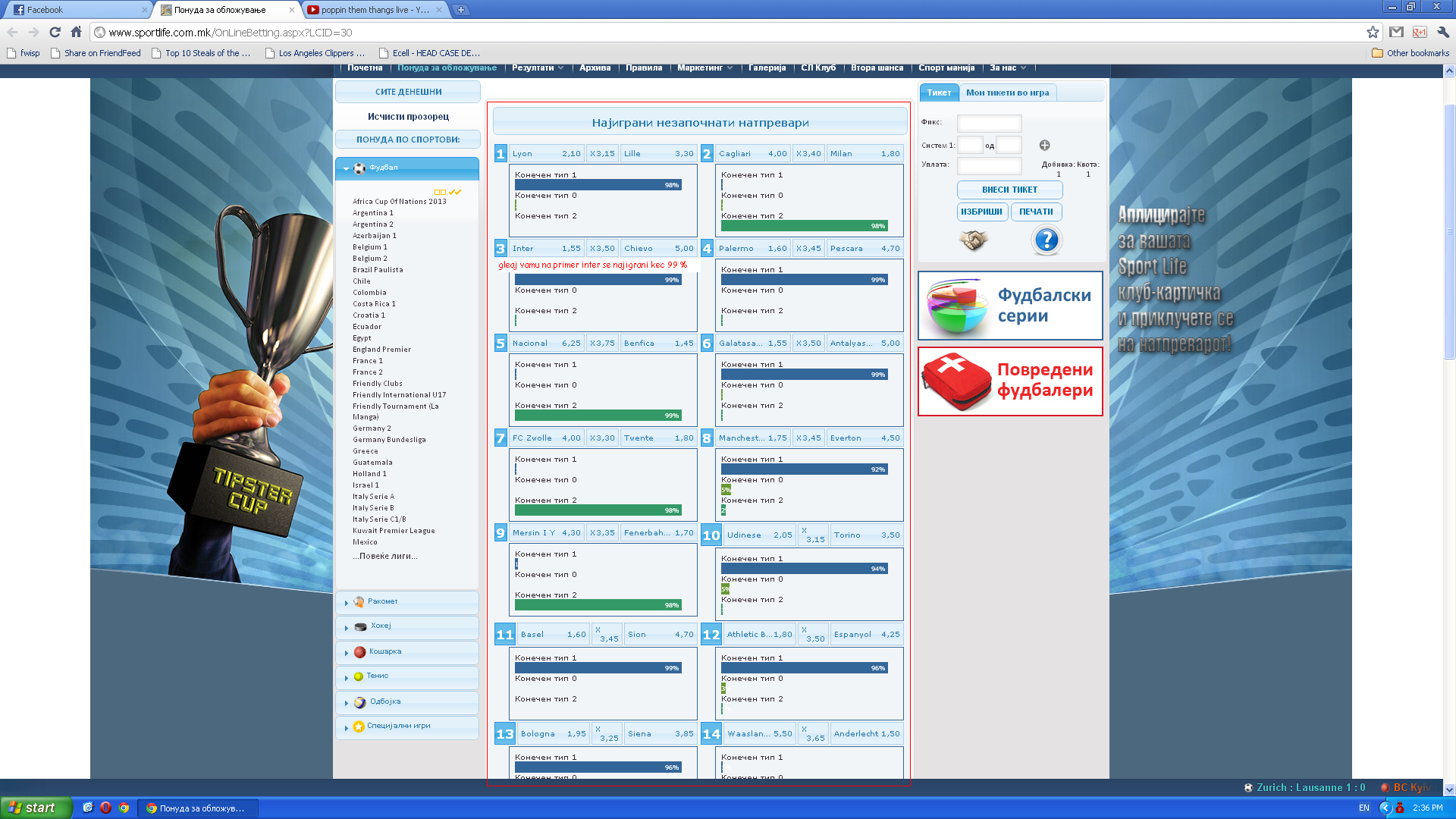Screen dimensions: 1456x819
Task: Expand the Хокеј sport section
Action: [x=347, y=627]
